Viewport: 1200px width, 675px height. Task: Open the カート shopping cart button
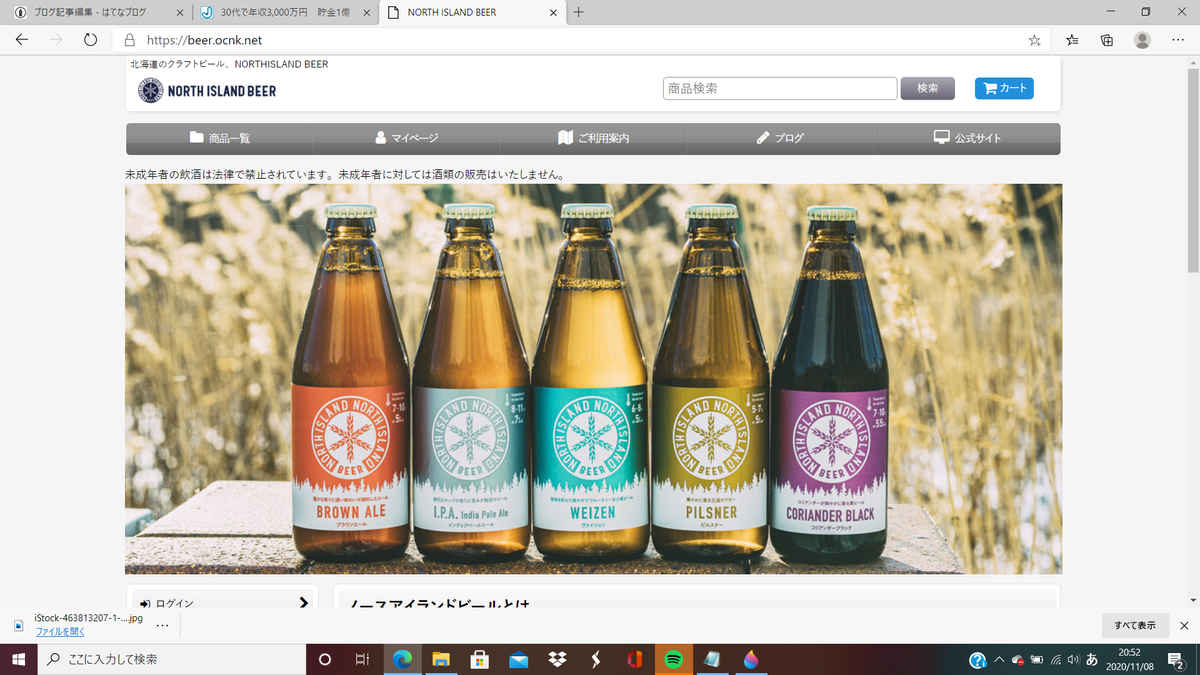(1004, 88)
